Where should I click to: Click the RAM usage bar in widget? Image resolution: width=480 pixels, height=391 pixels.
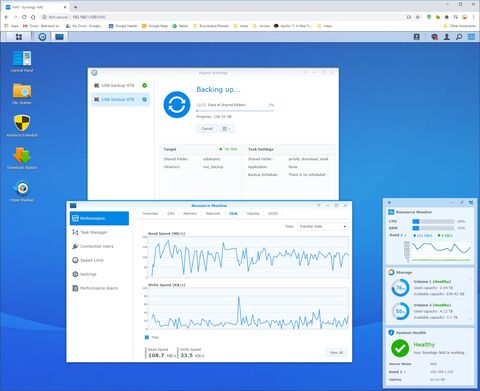tap(433, 228)
